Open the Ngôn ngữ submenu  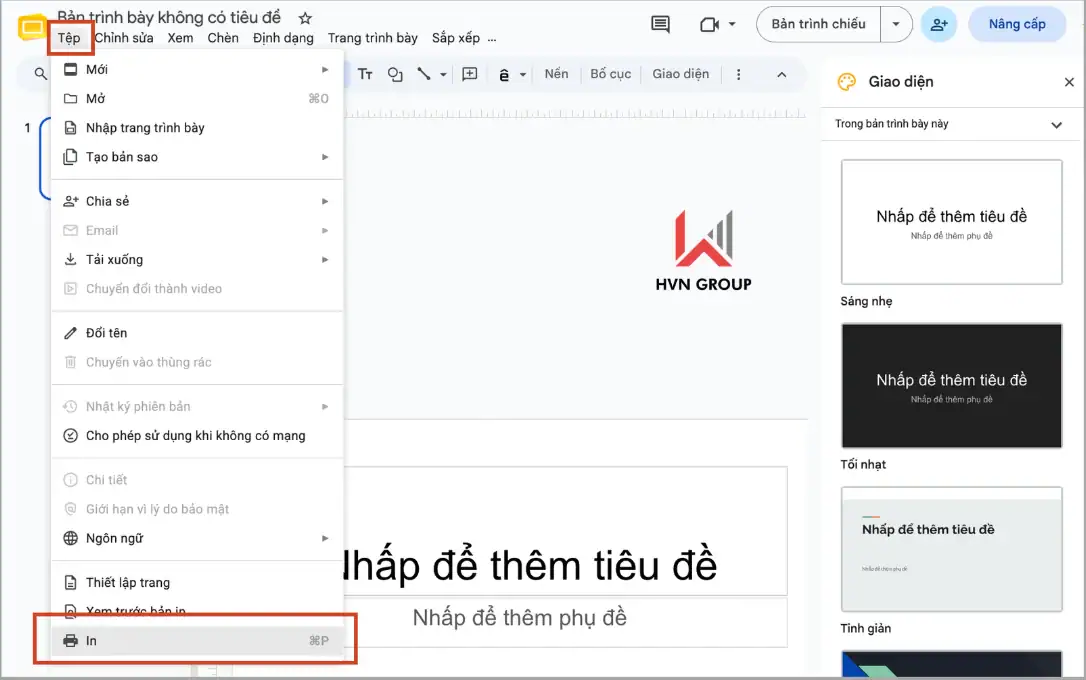[x=197, y=538]
